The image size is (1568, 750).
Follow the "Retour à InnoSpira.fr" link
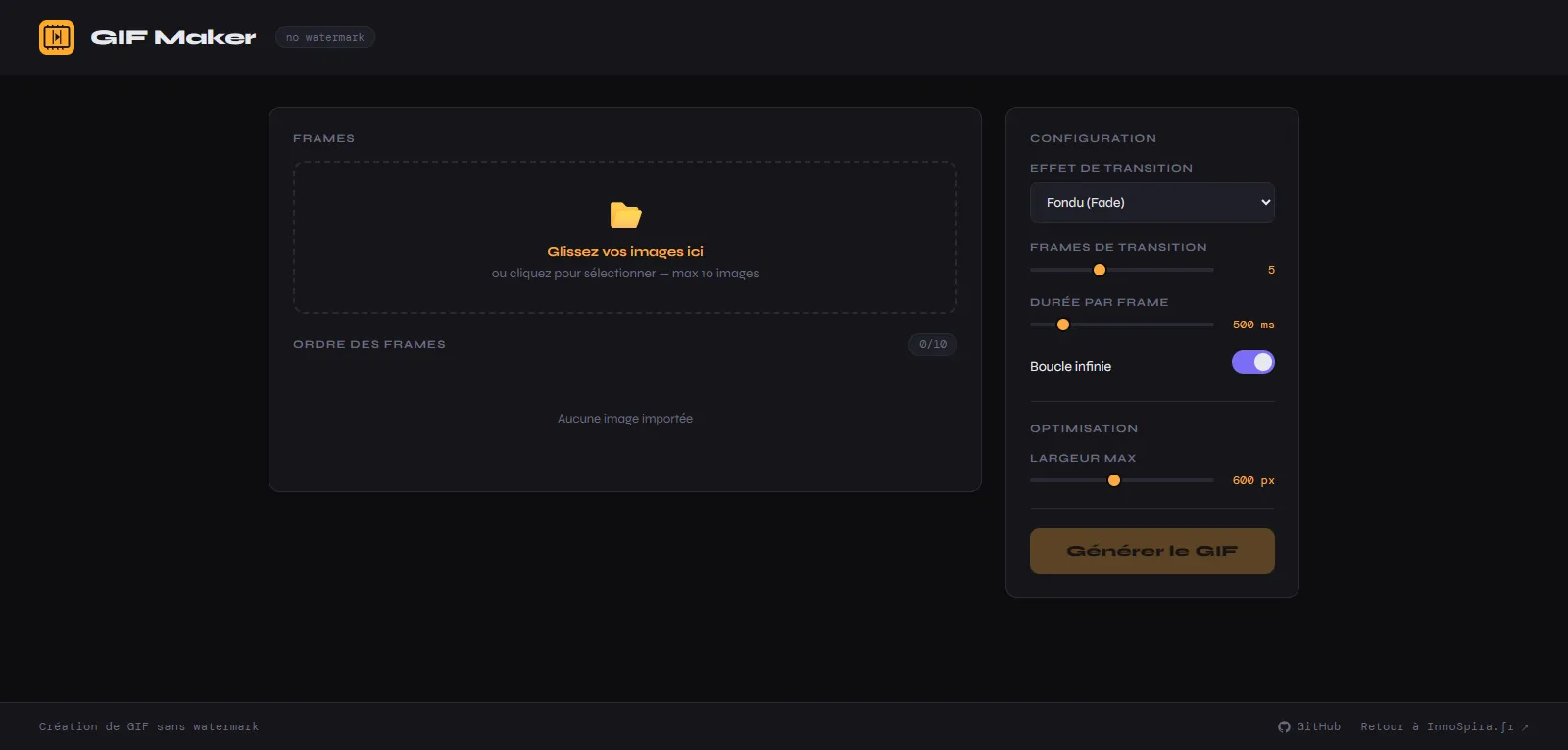[1437, 726]
